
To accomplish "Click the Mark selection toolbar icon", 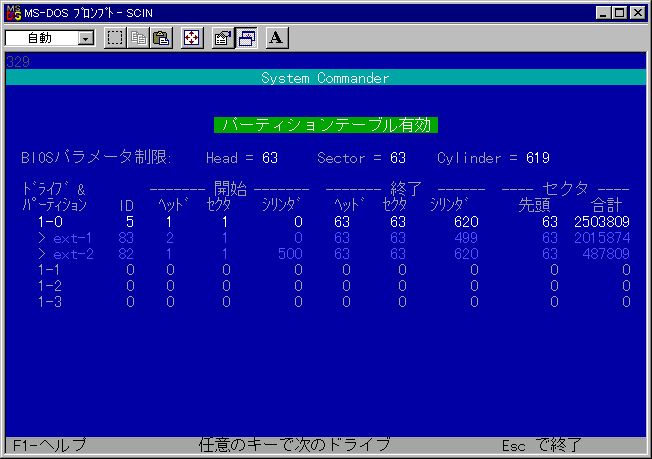I will click(x=115, y=38).
